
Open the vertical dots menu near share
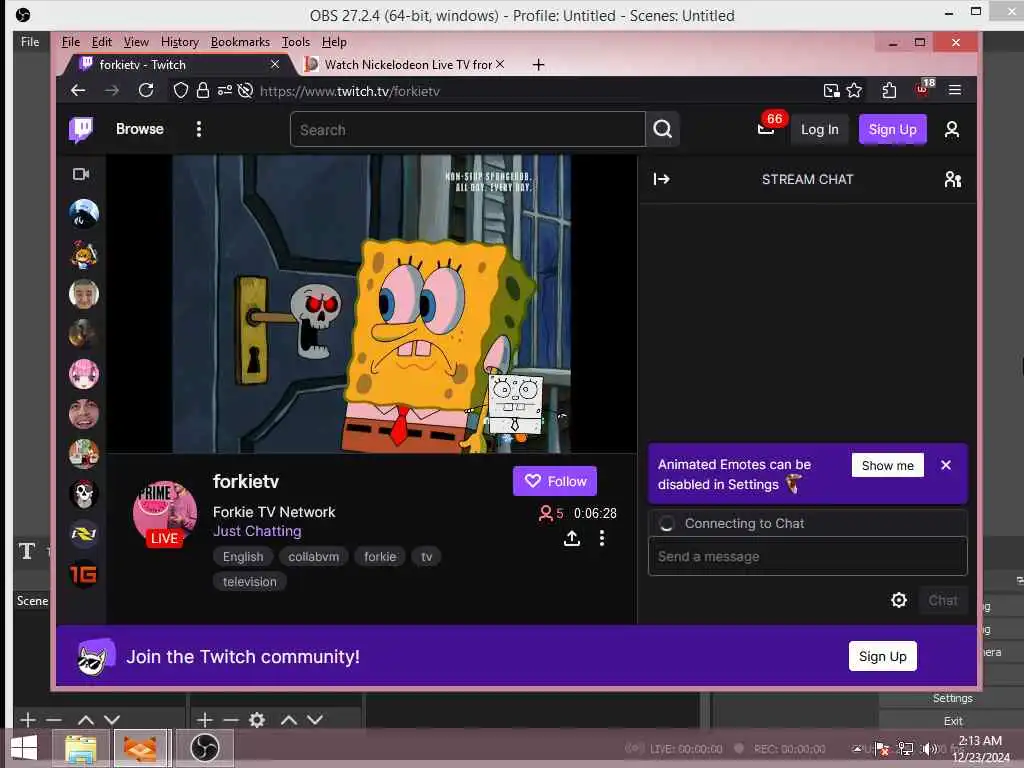(601, 538)
